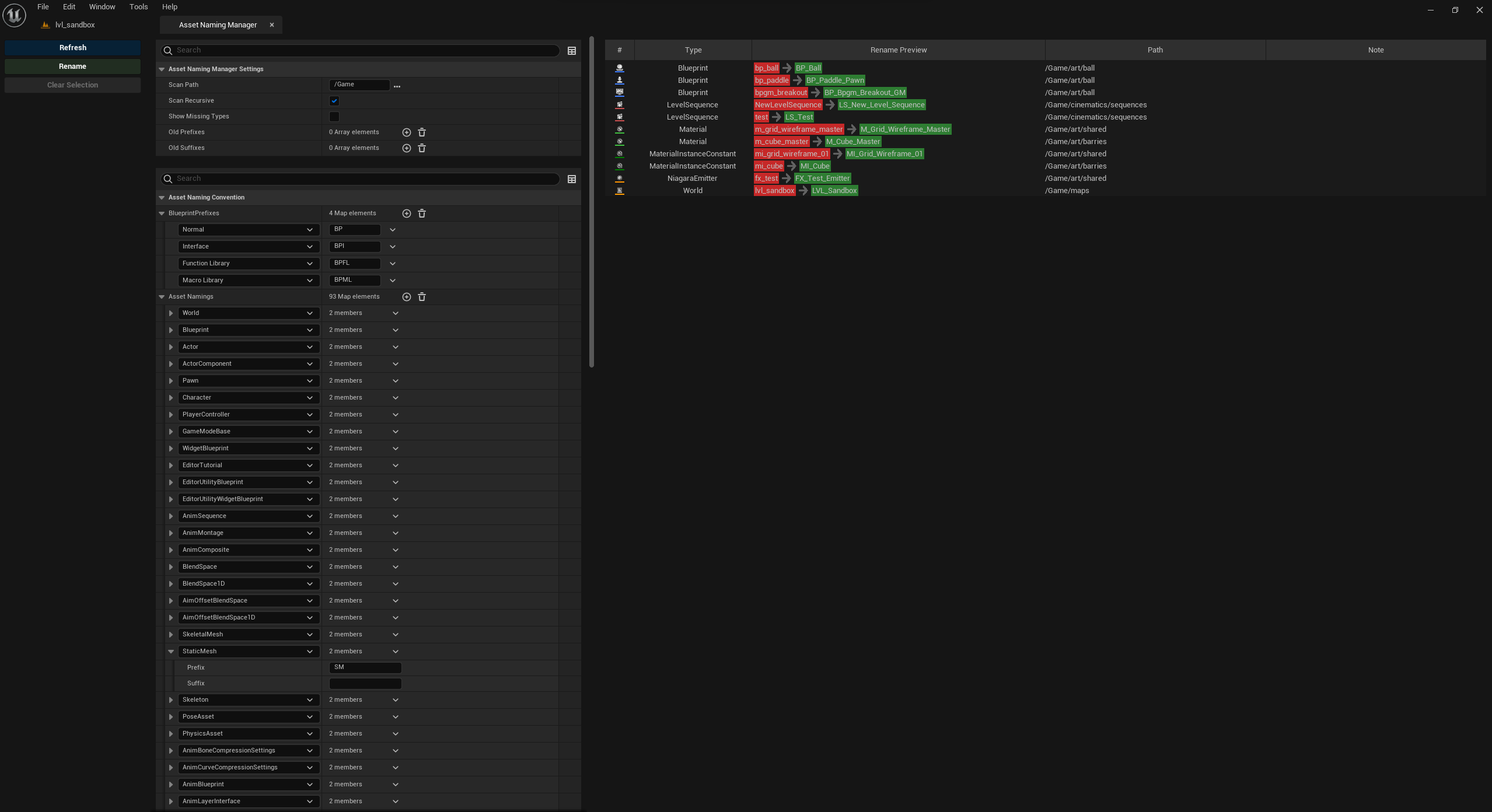Click the Scan Path browse ellipsis button

point(397,86)
